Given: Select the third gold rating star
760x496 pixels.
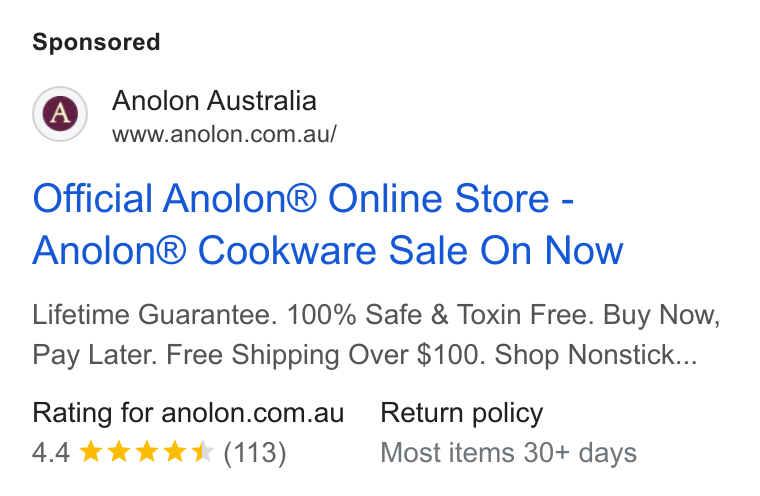Looking at the screenshot, I should (x=146, y=451).
